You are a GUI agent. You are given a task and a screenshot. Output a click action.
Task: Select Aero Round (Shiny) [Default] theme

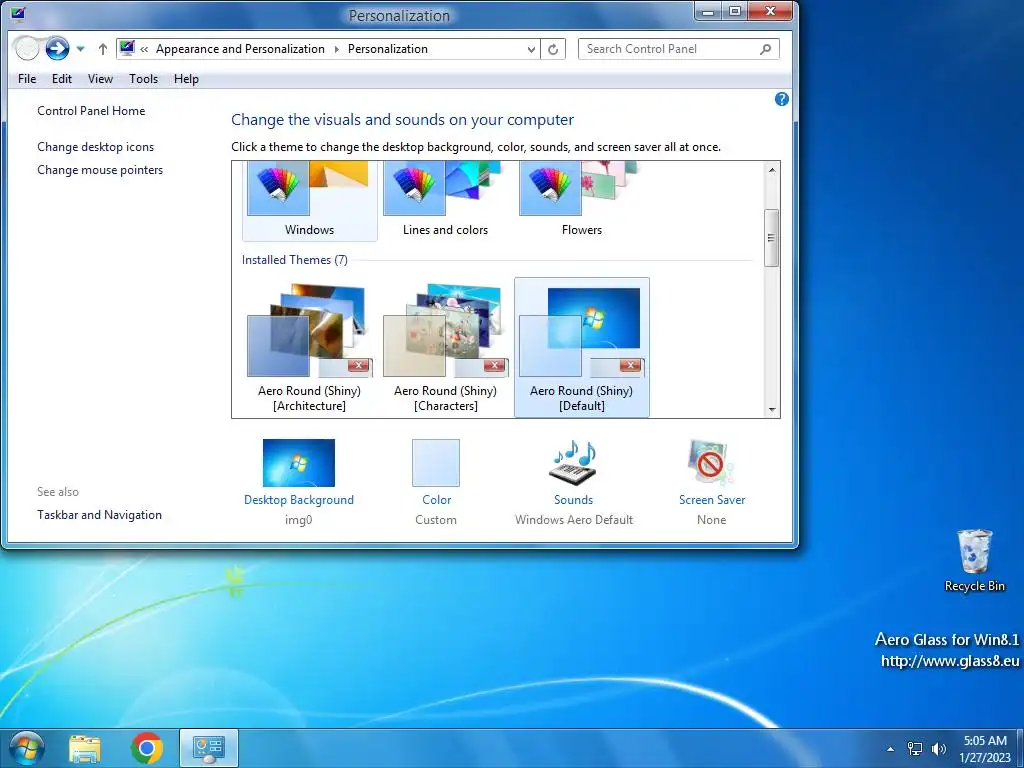click(x=582, y=347)
